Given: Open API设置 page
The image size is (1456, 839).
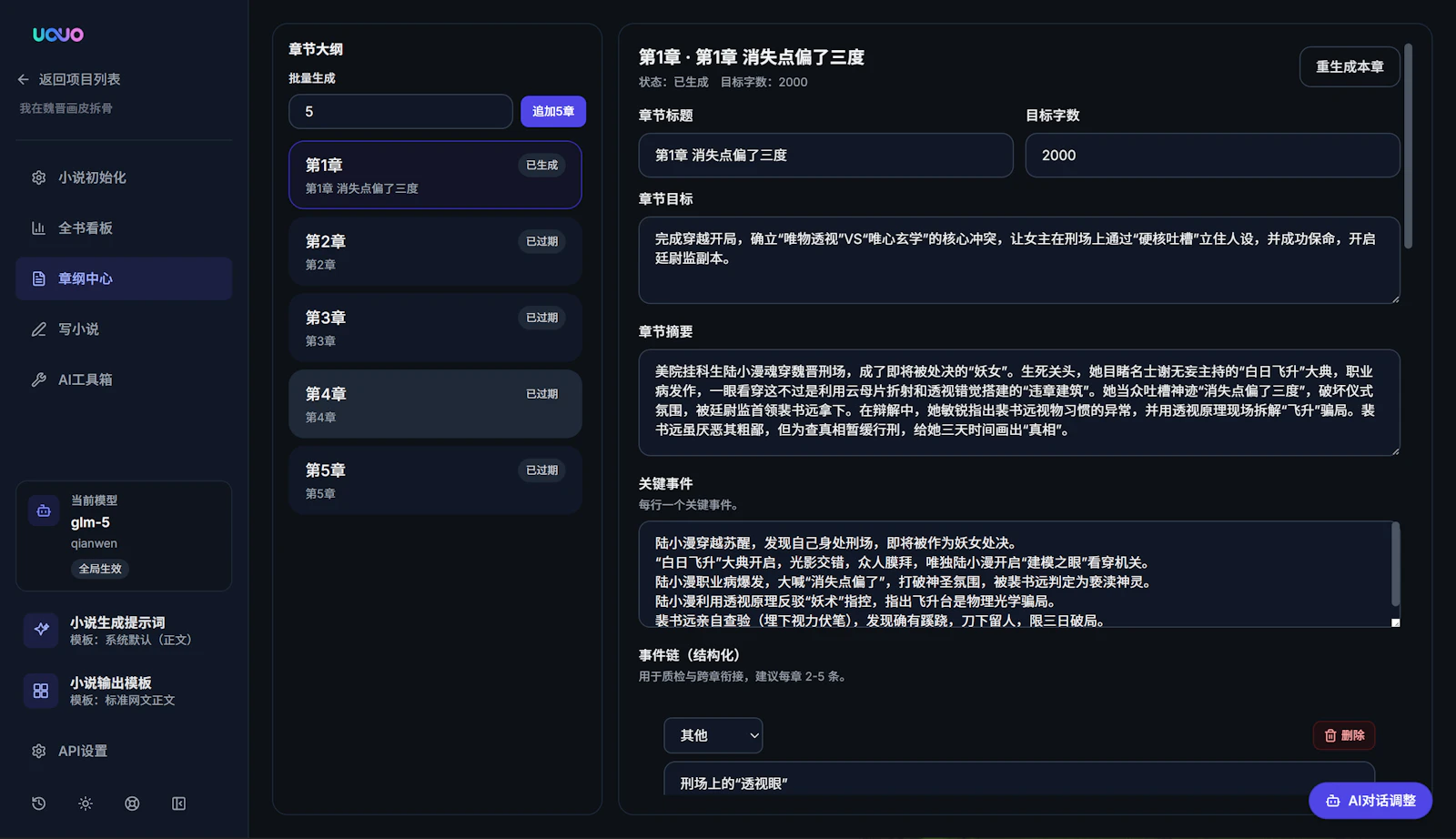Looking at the screenshot, I should click(124, 751).
